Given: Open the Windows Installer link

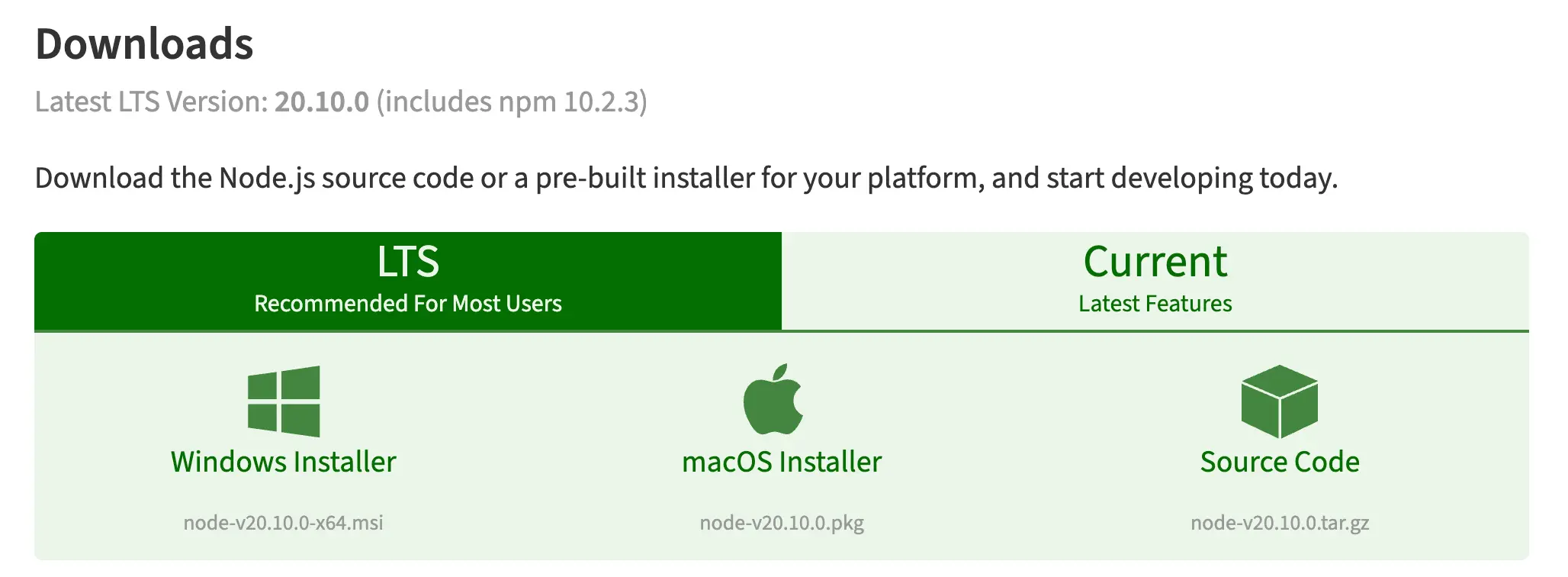Looking at the screenshot, I should tap(284, 462).
